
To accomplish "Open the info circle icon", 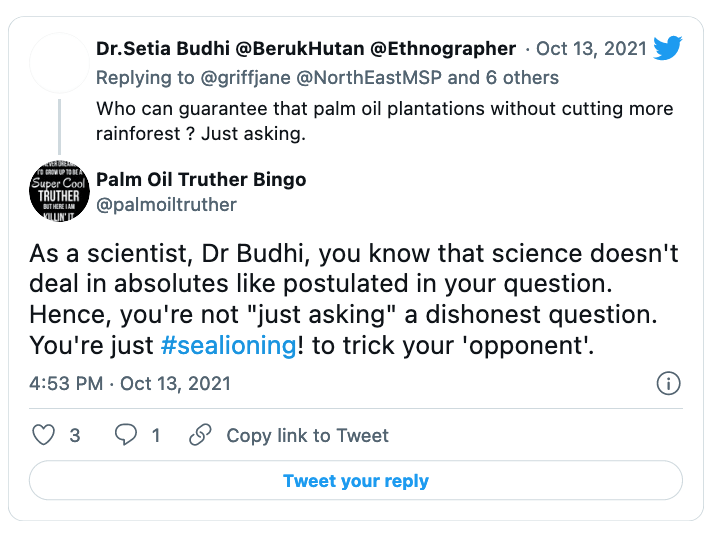I will click(x=668, y=383).
